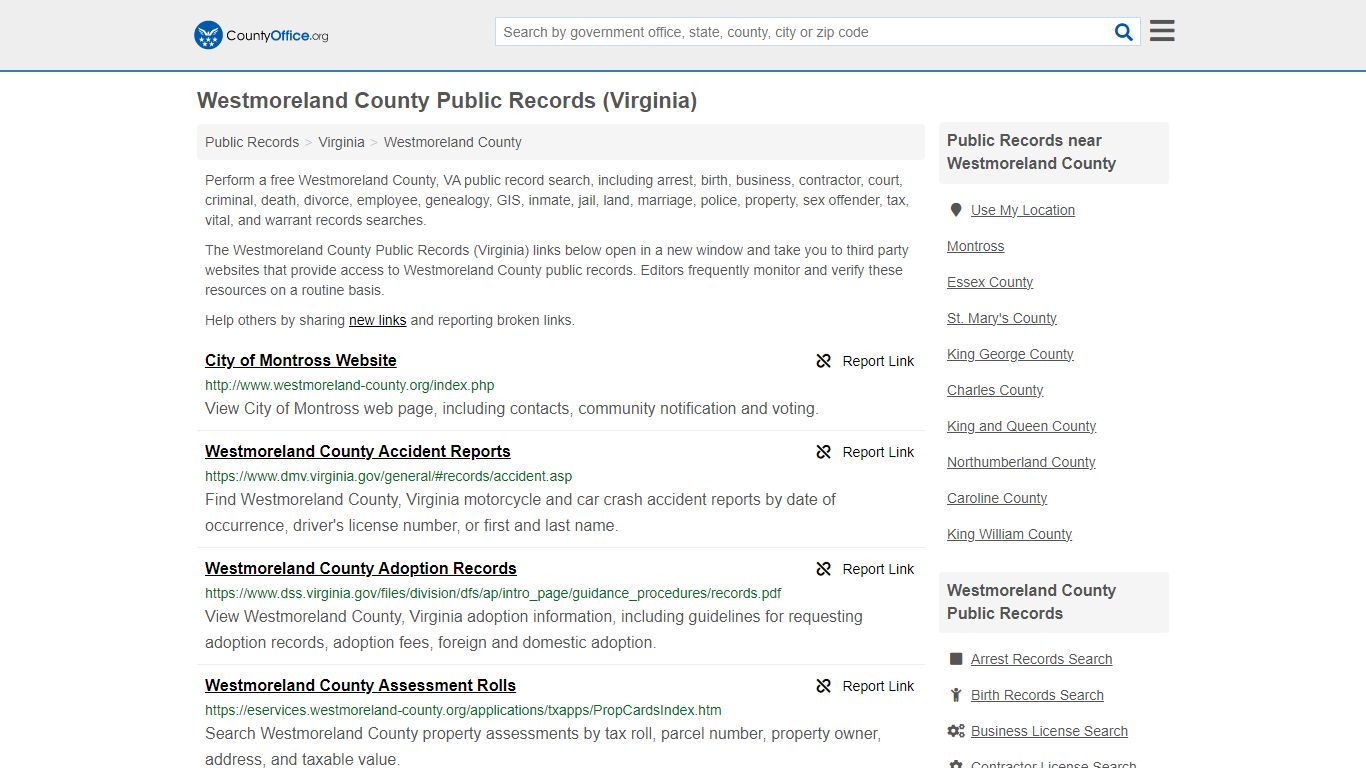Open westmoreland-county.org index.php URL

[350, 385]
